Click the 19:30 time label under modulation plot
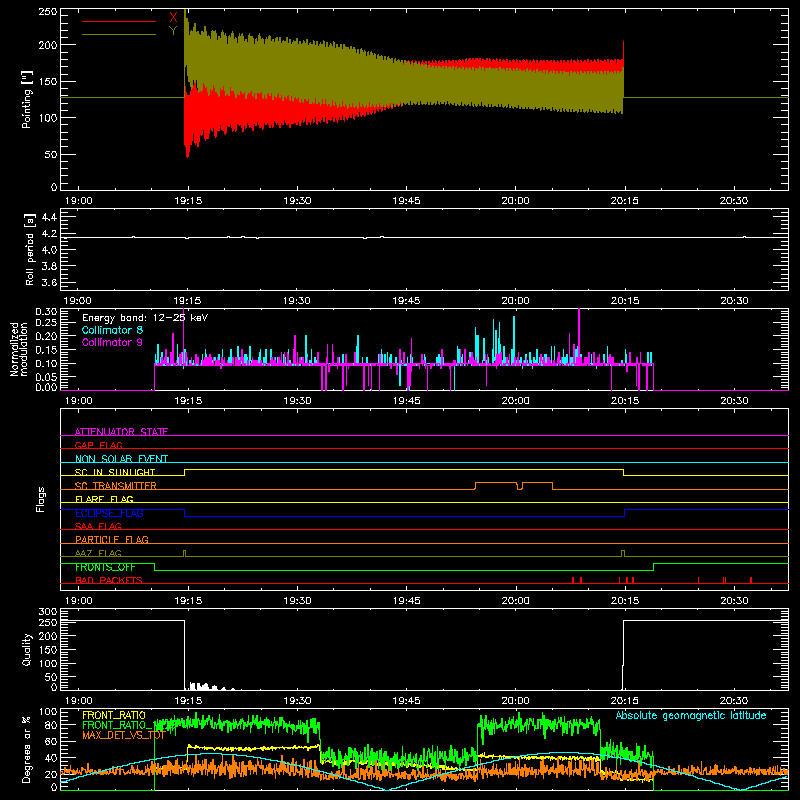The height and width of the screenshot is (800, 800). [x=297, y=401]
